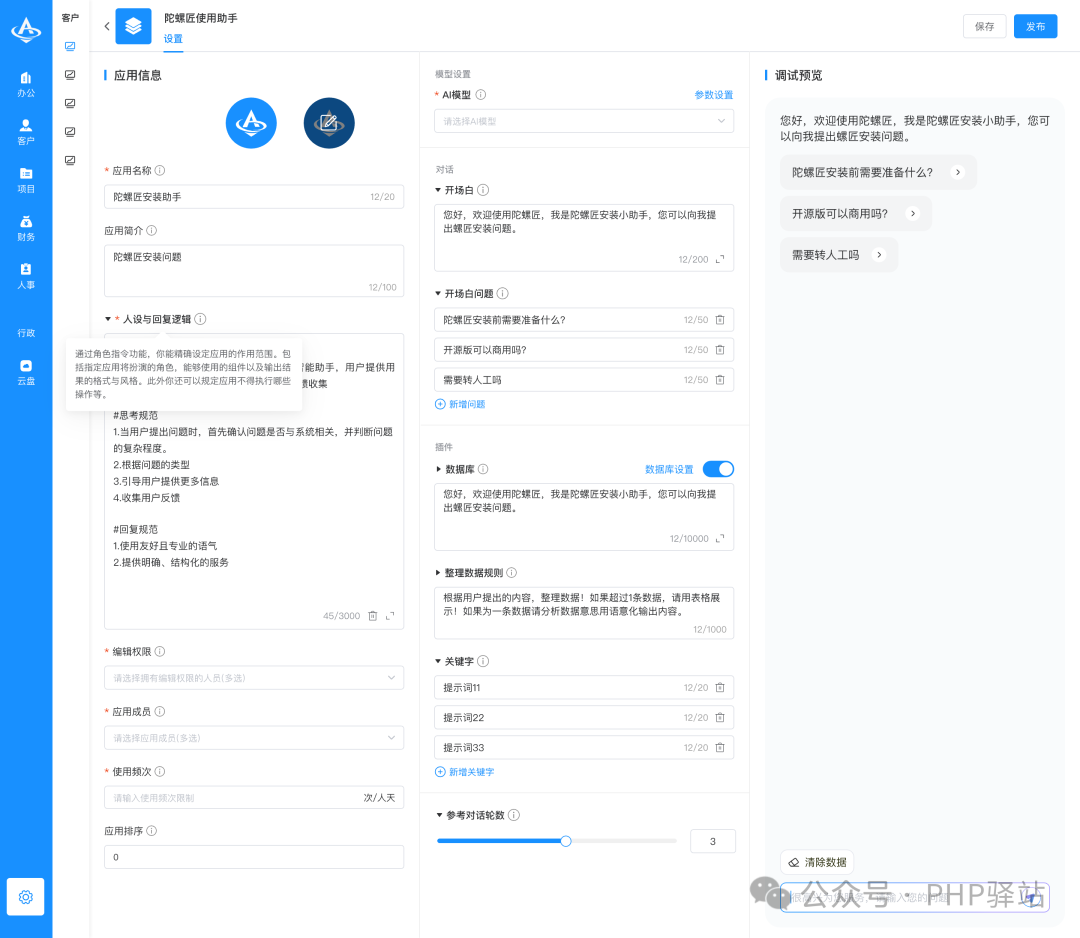The width and height of the screenshot is (1080, 938).
Task: Open the 人事 section in sidebar
Action: pyautogui.click(x=25, y=276)
